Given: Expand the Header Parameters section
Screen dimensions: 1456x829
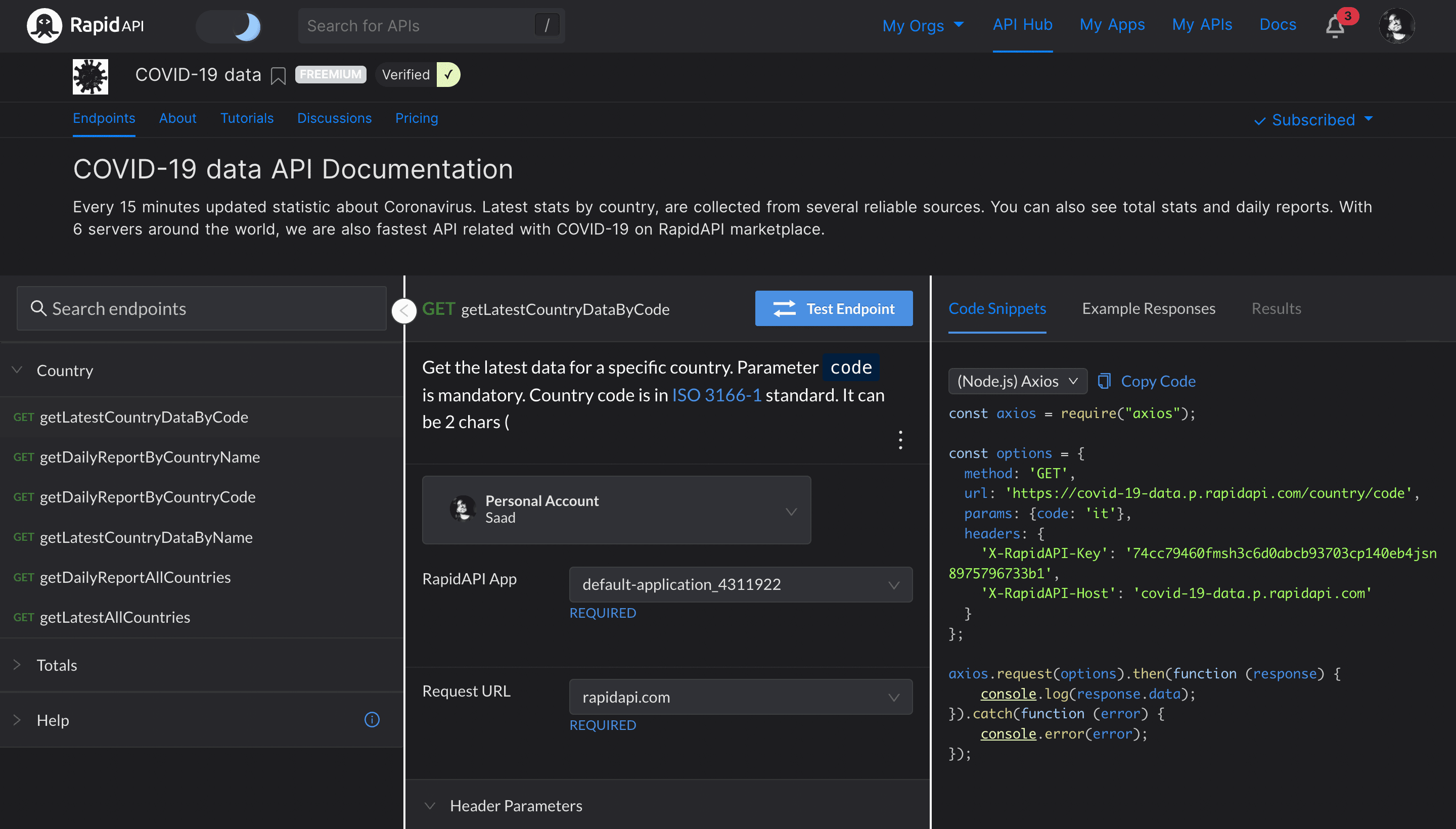Looking at the screenshot, I should point(667,806).
